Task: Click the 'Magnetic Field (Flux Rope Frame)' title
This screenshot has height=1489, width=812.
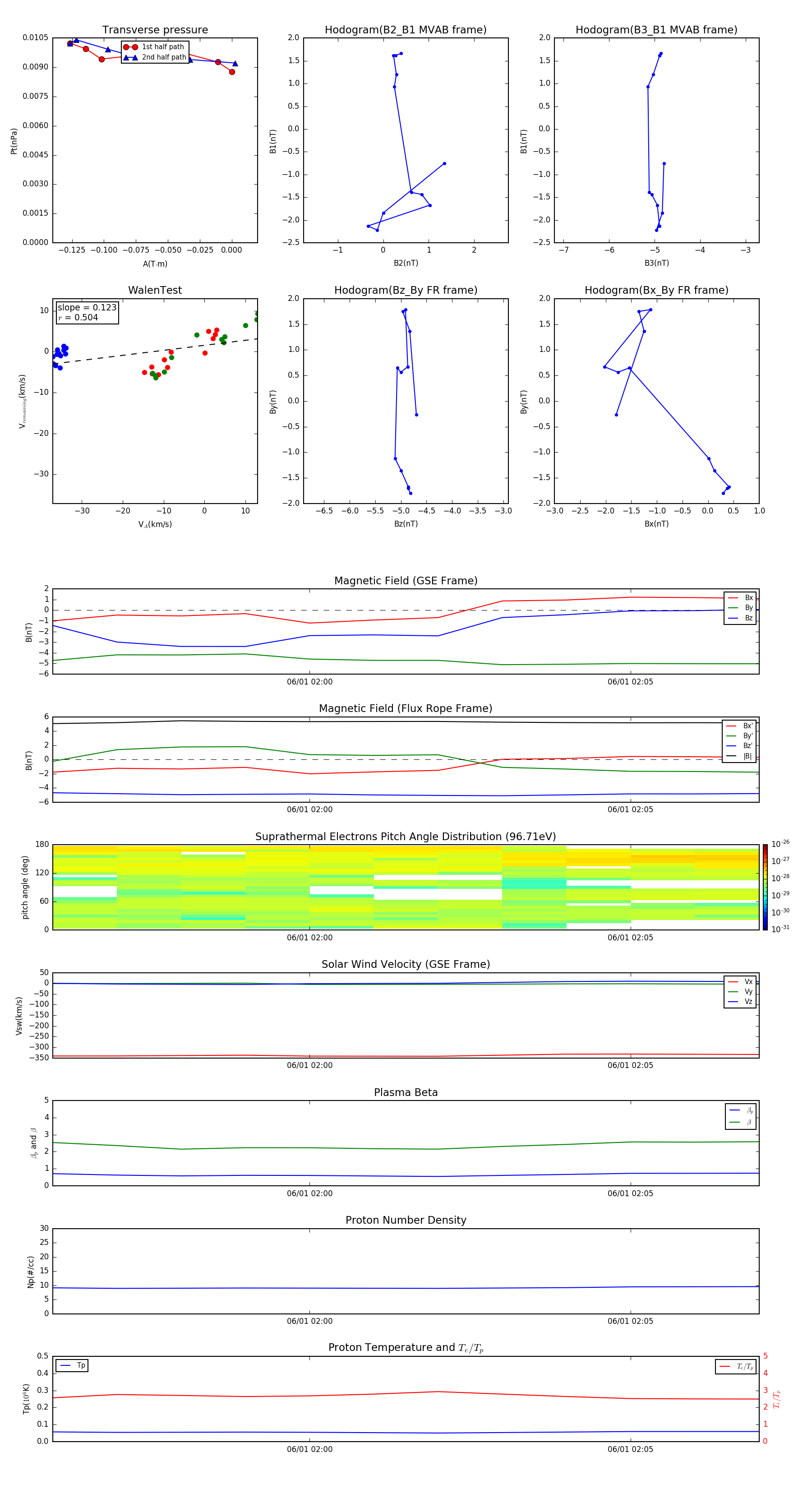Action: pos(406,709)
